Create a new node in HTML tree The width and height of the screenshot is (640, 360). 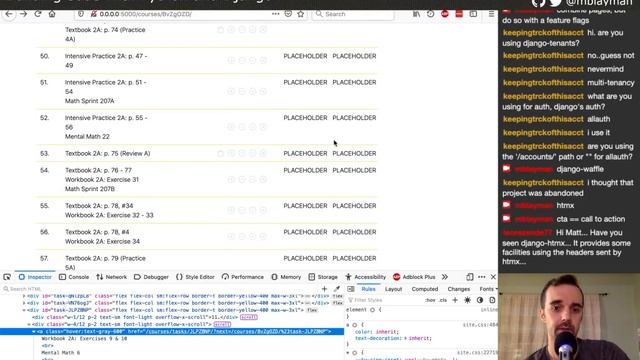pos(324,289)
